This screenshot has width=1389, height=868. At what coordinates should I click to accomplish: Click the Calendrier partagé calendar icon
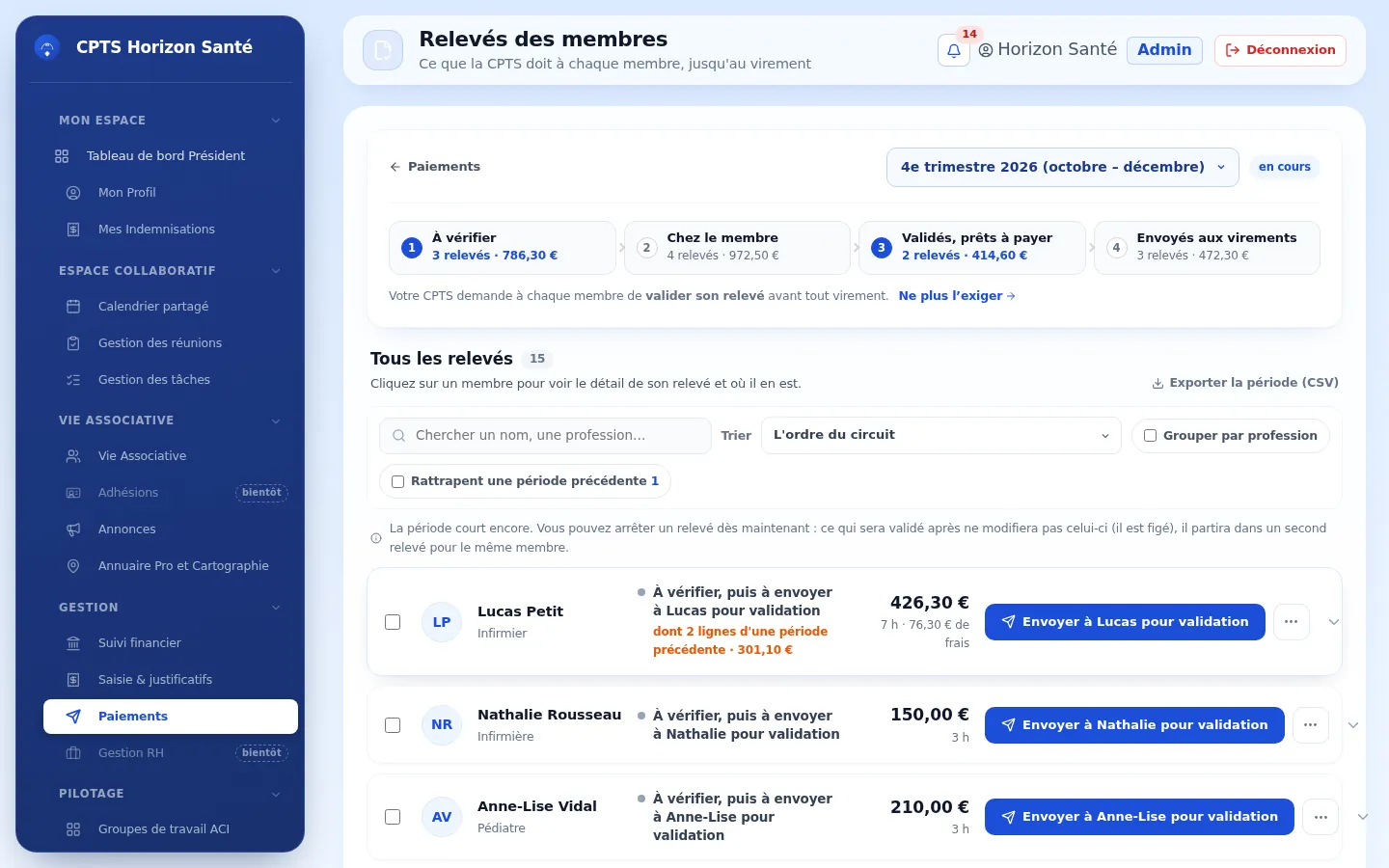(x=73, y=307)
